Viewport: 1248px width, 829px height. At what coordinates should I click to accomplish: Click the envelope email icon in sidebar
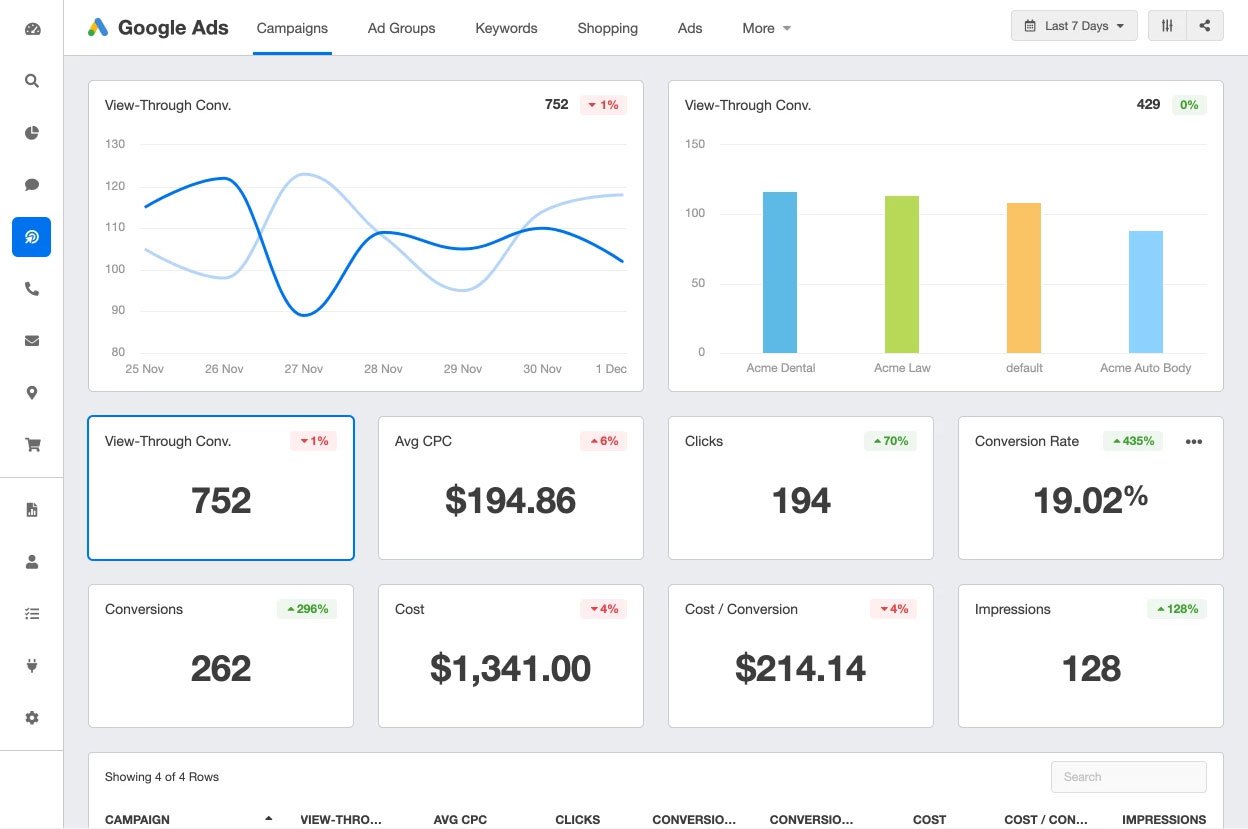click(32, 341)
